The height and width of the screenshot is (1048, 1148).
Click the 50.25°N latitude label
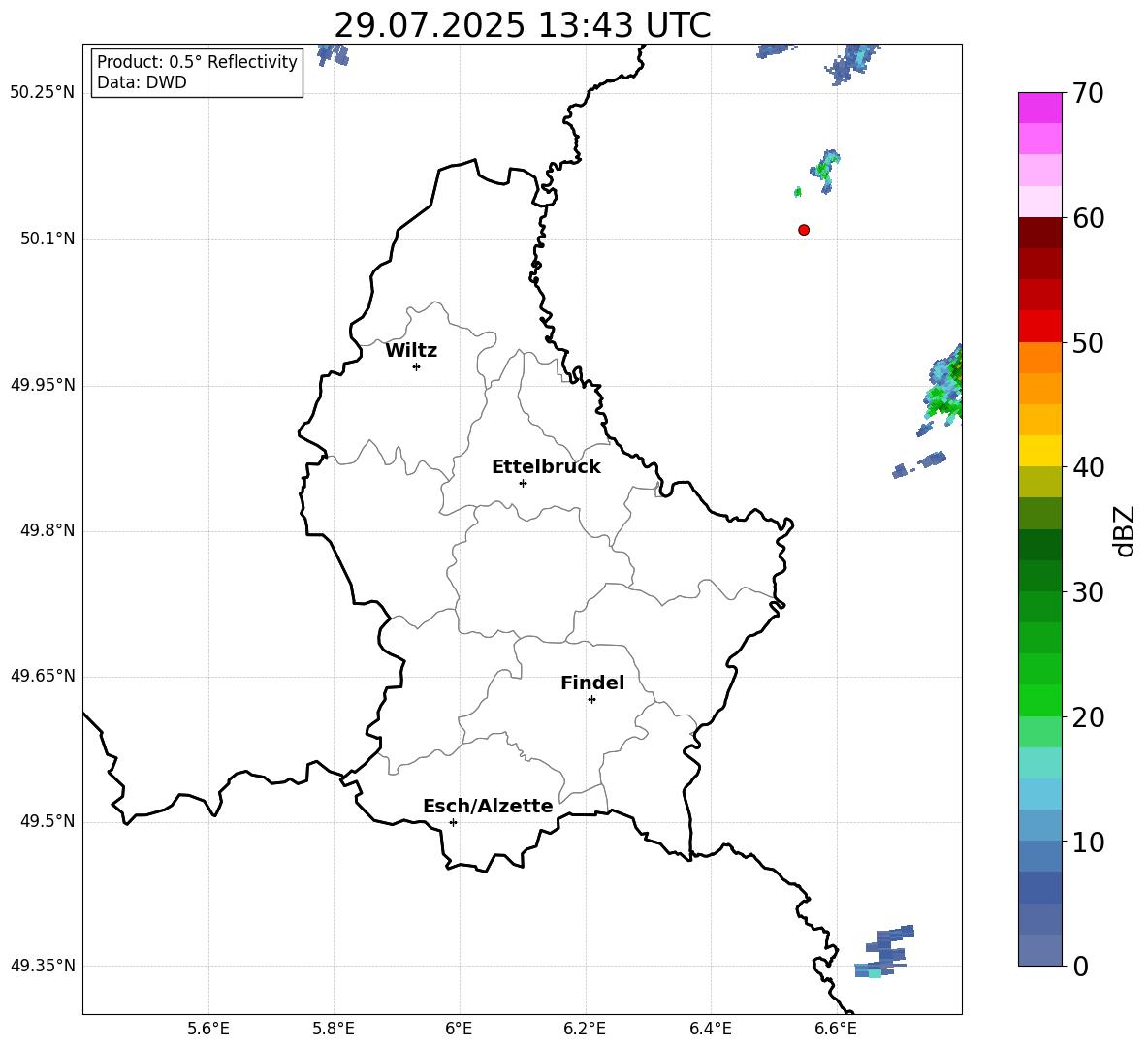(x=43, y=93)
